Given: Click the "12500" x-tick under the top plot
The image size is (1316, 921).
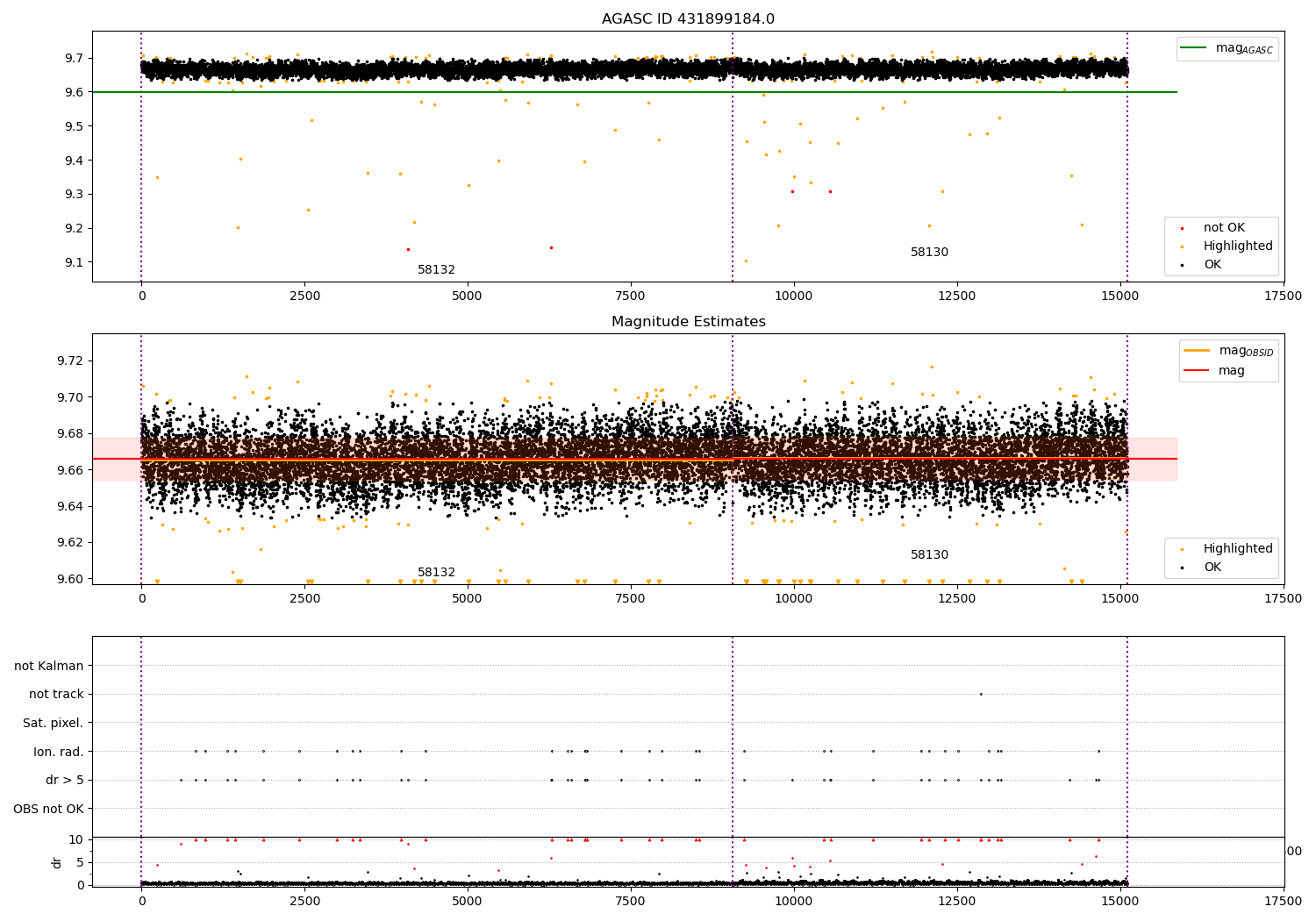Looking at the screenshot, I should click(957, 296).
